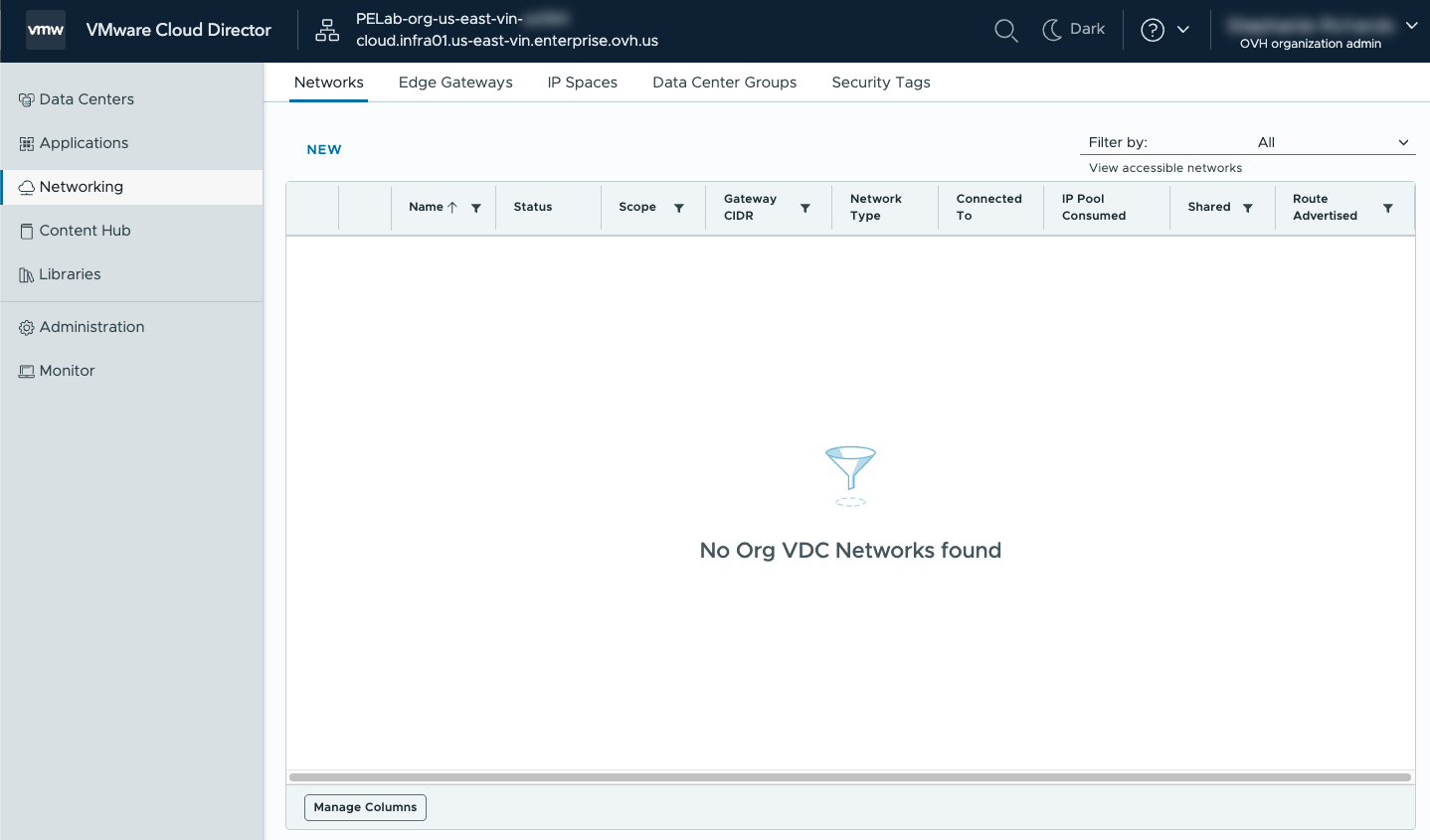Screen dimensions: 1430x840
Task: Click the vmw logo icon
Action: (x=46, y=30)
